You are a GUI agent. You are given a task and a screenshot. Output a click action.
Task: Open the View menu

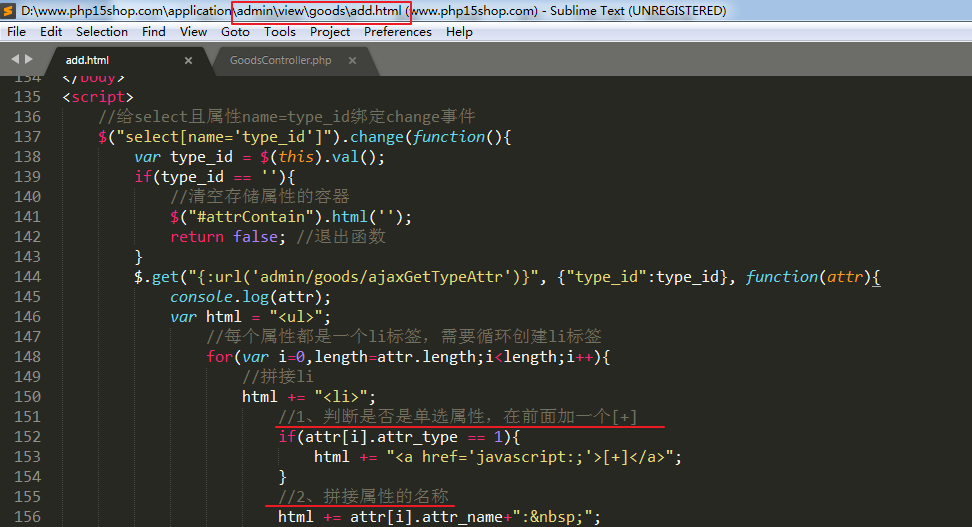193,32
